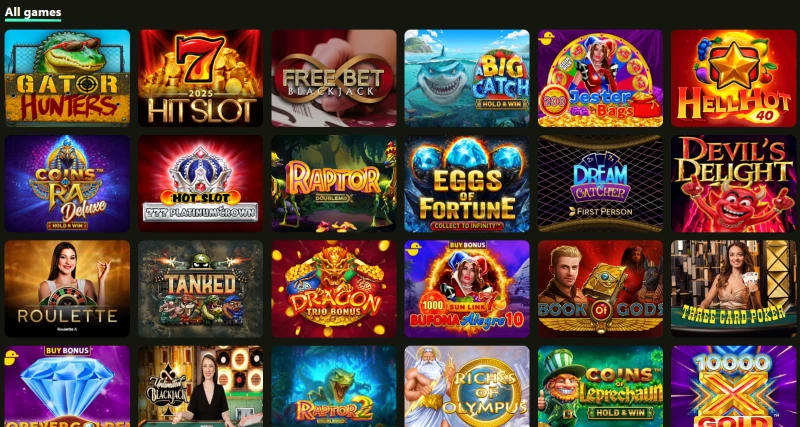The width and height of the screenshot is (800, 427).
Task: Open the Book of Gods slot
Action: pyautogui.click(x=600, y=289)
